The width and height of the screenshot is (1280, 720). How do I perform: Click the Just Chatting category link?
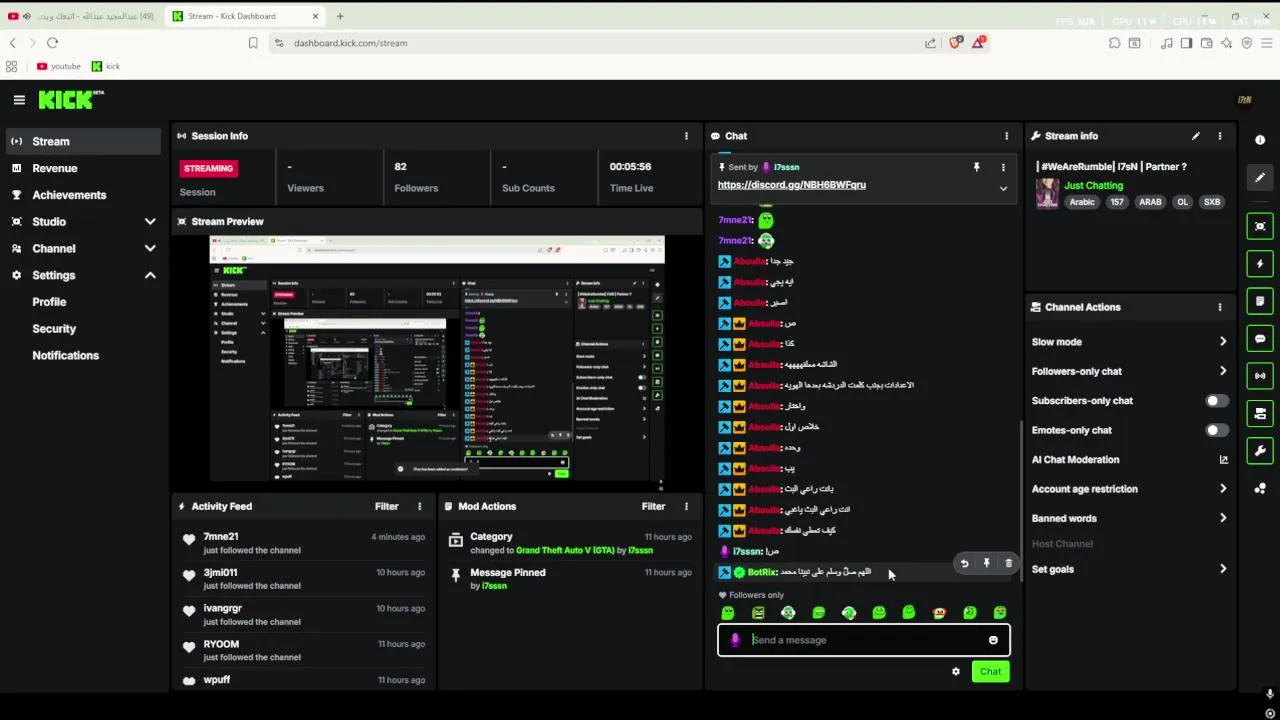[x=1093, y=186]
